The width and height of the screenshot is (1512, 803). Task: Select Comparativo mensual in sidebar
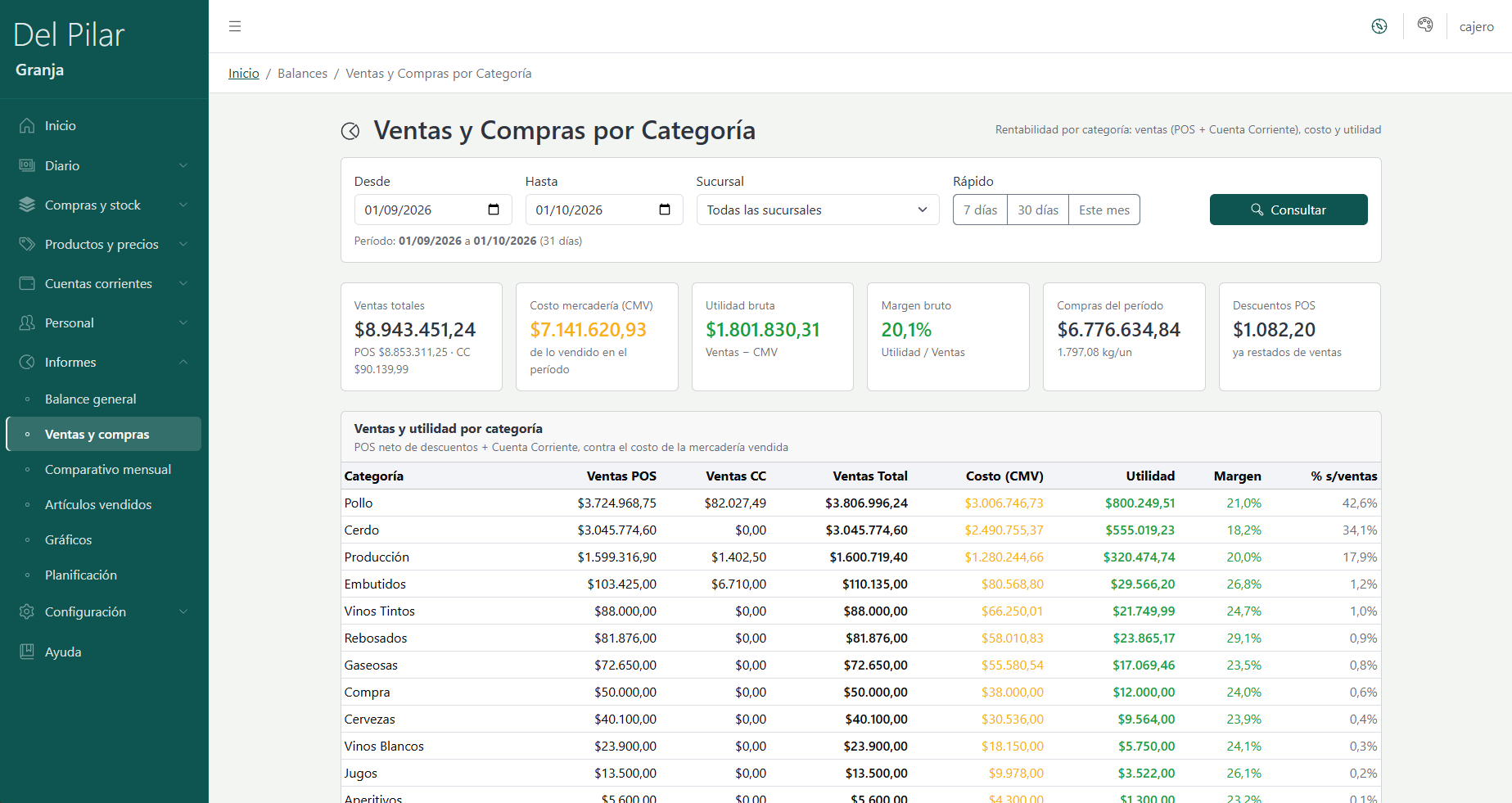(104, 469)
